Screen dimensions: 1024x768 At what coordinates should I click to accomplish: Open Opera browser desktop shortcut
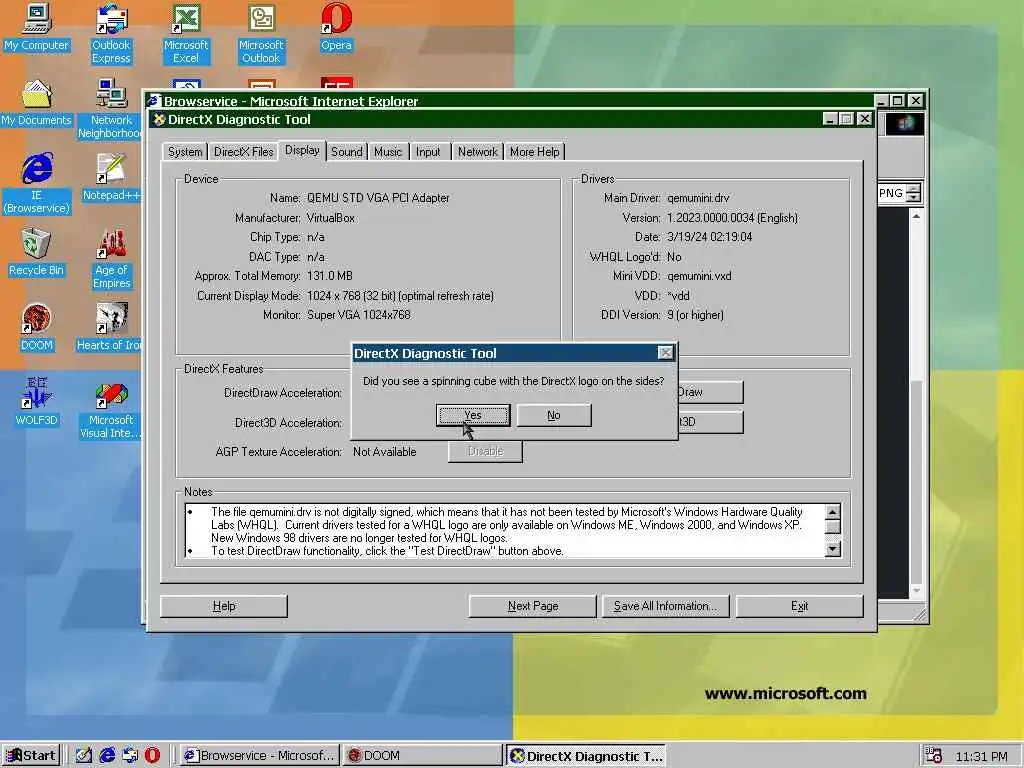pos(336,27)
